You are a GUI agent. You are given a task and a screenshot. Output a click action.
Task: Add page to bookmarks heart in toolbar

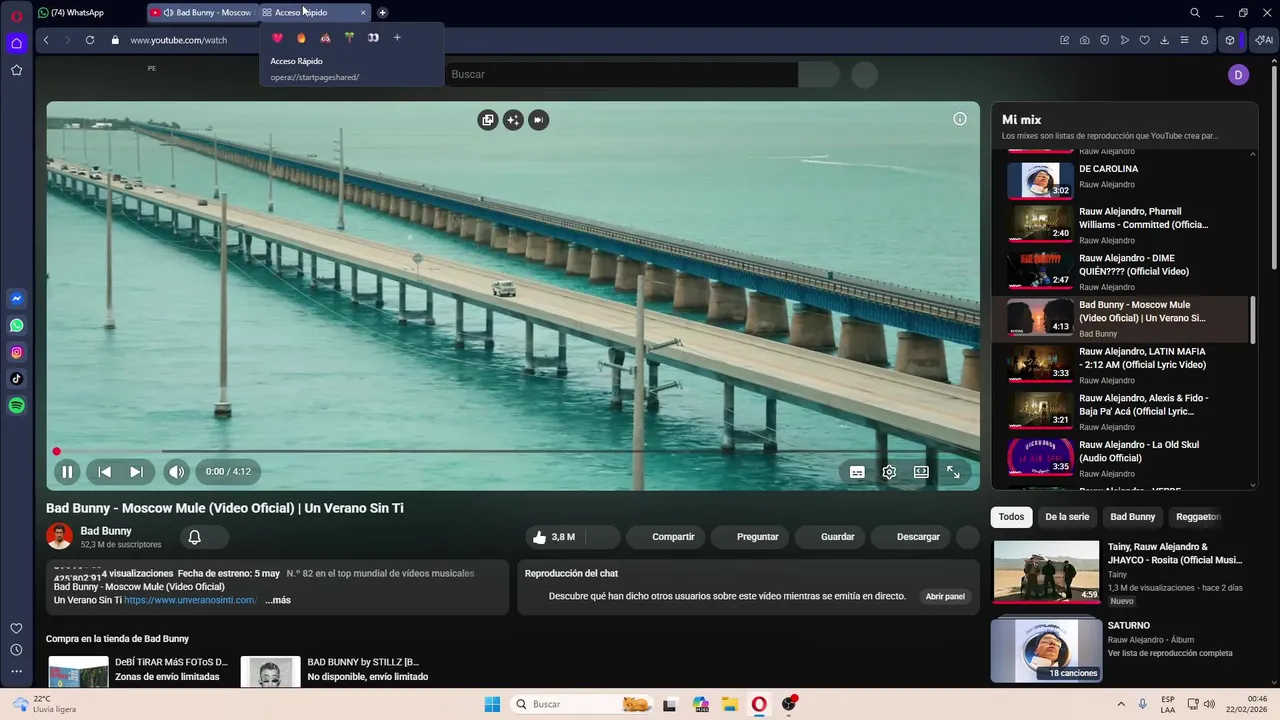(1145, 40)
